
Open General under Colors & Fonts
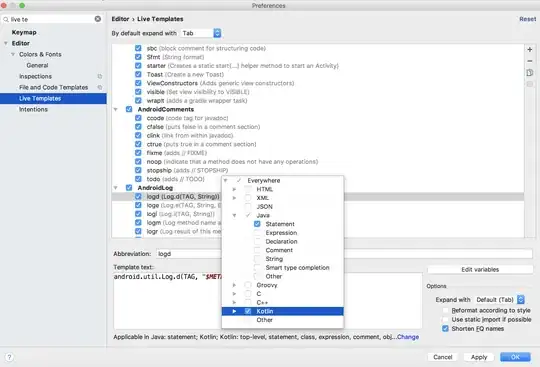pos(37,65)
